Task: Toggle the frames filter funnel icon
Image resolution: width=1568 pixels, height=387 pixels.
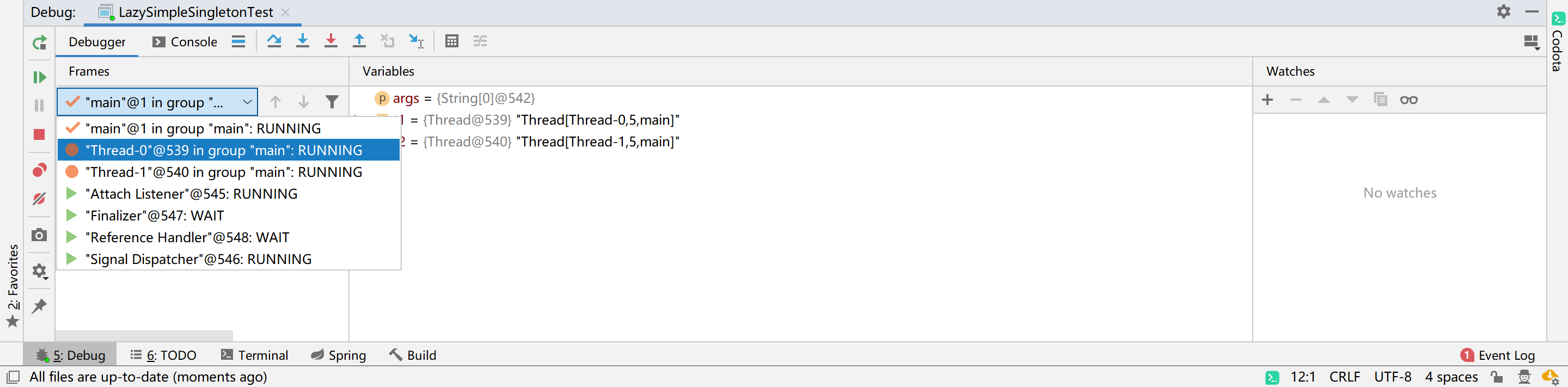Action: [332, 102]
